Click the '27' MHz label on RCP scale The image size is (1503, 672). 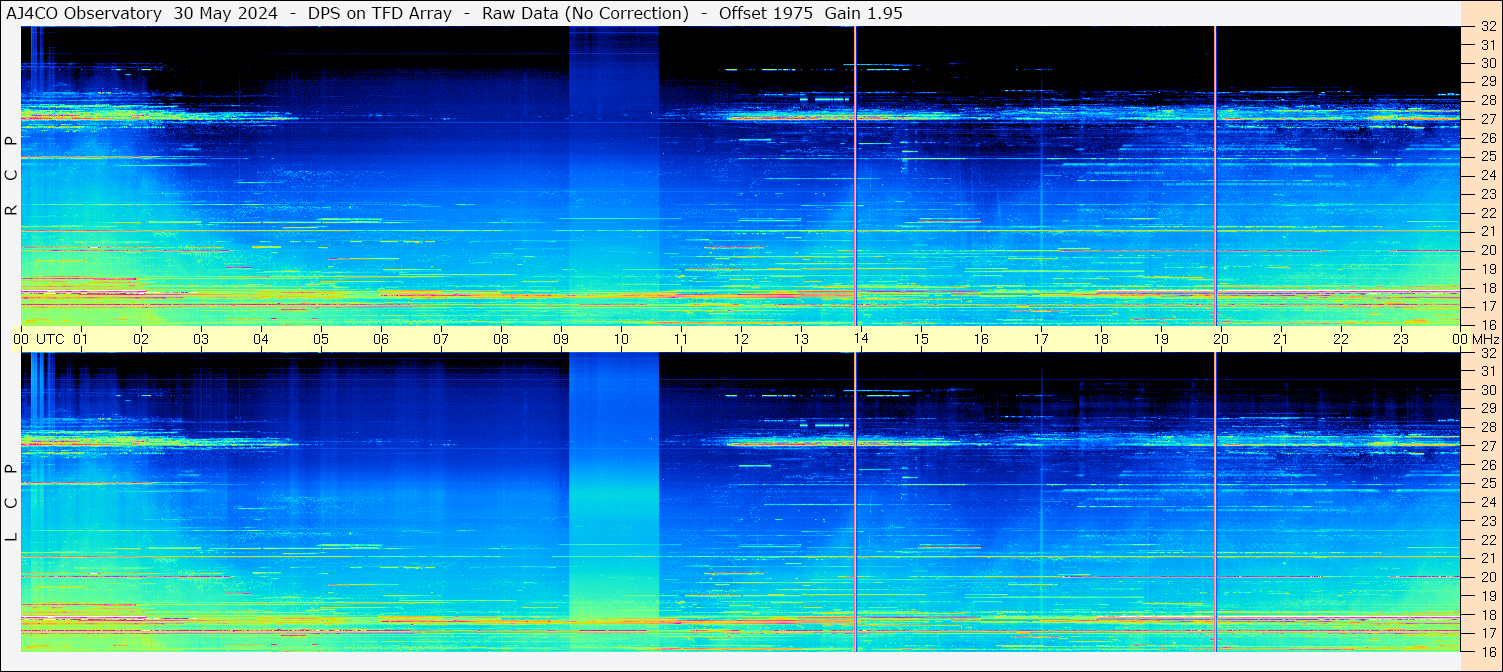[x=1487, y=119]
